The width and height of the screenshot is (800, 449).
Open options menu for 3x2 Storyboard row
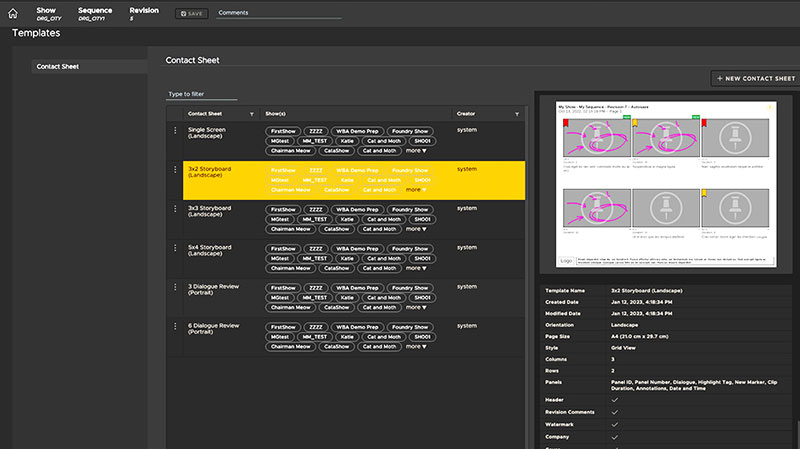(175, 169)
